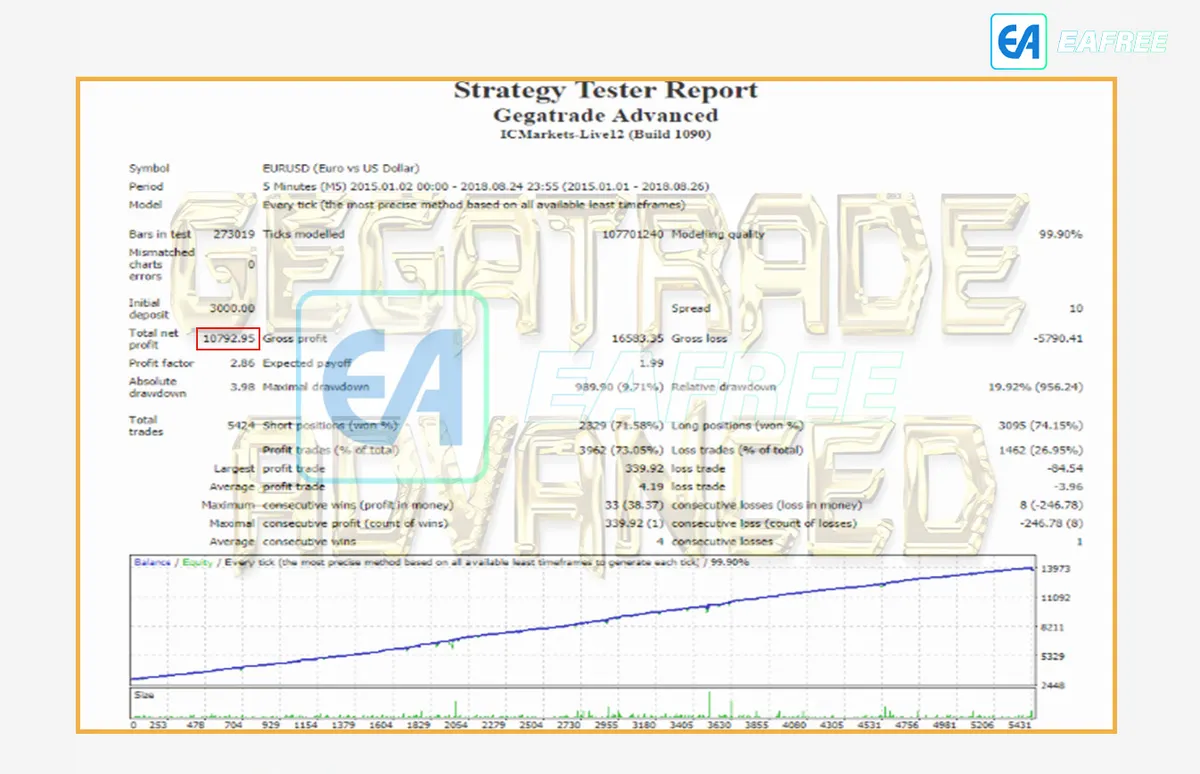Screen dimensions: 1200x774
Task: Select the x-axis tick label '3630'
Action: click(721, 726)
